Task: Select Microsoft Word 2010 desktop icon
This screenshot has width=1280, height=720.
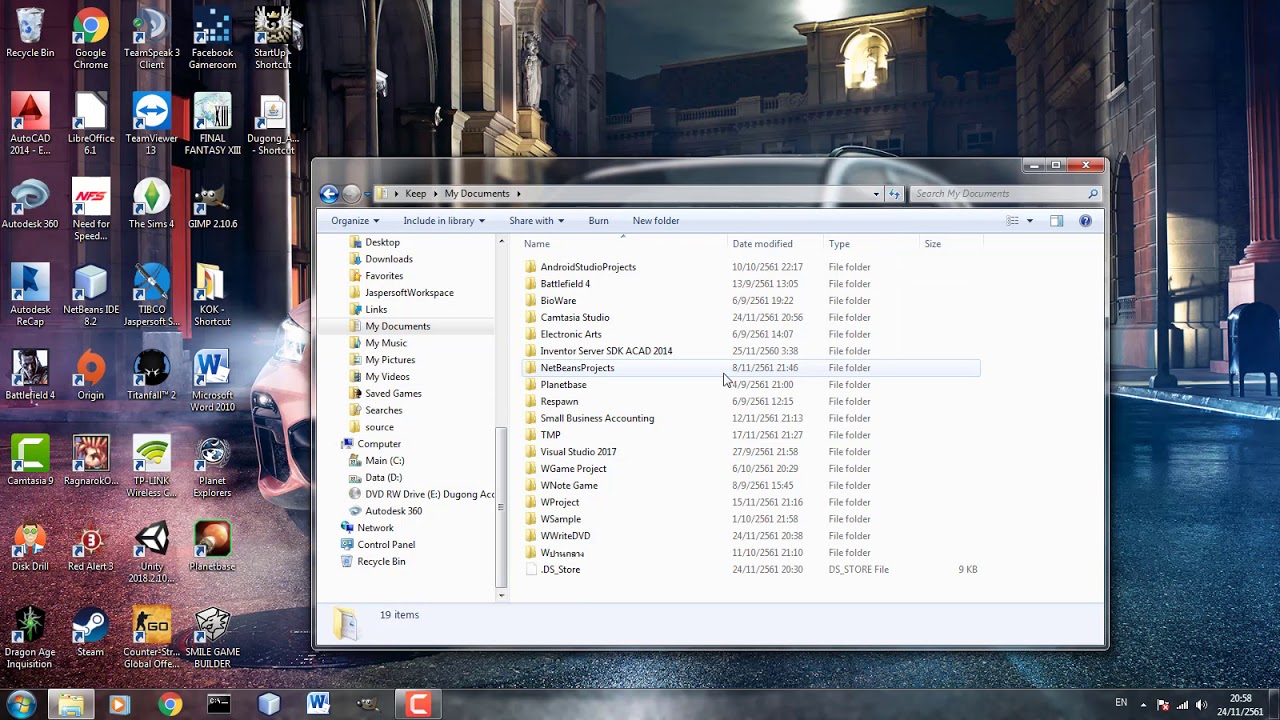Action: [212, 381]
